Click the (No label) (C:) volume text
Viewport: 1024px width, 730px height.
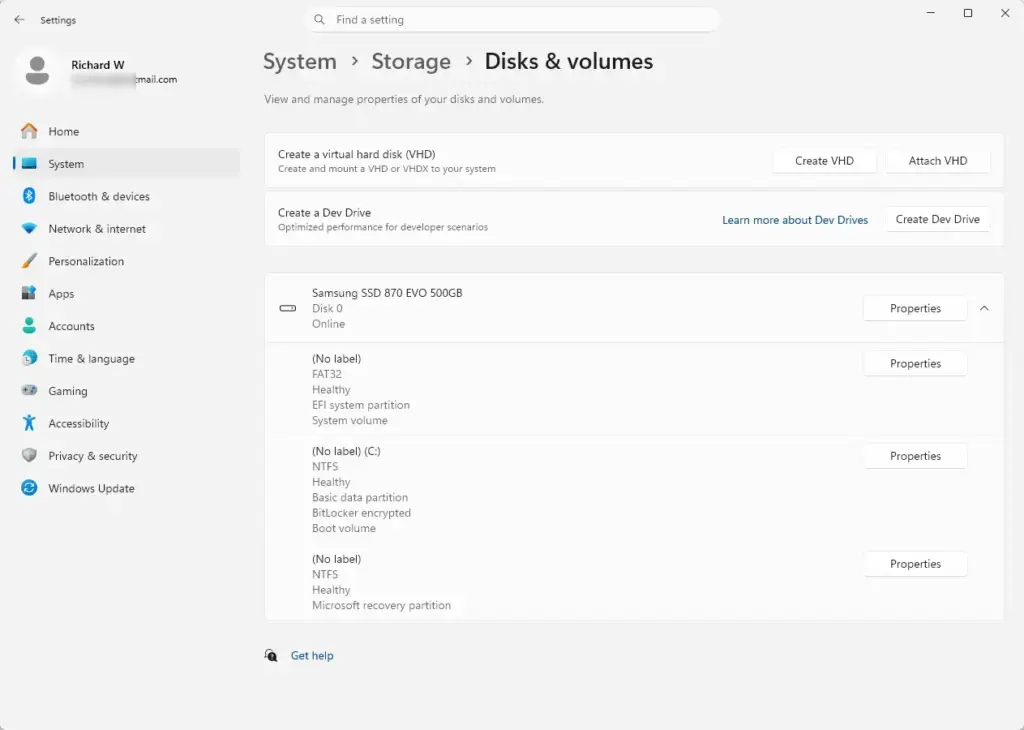346,451
